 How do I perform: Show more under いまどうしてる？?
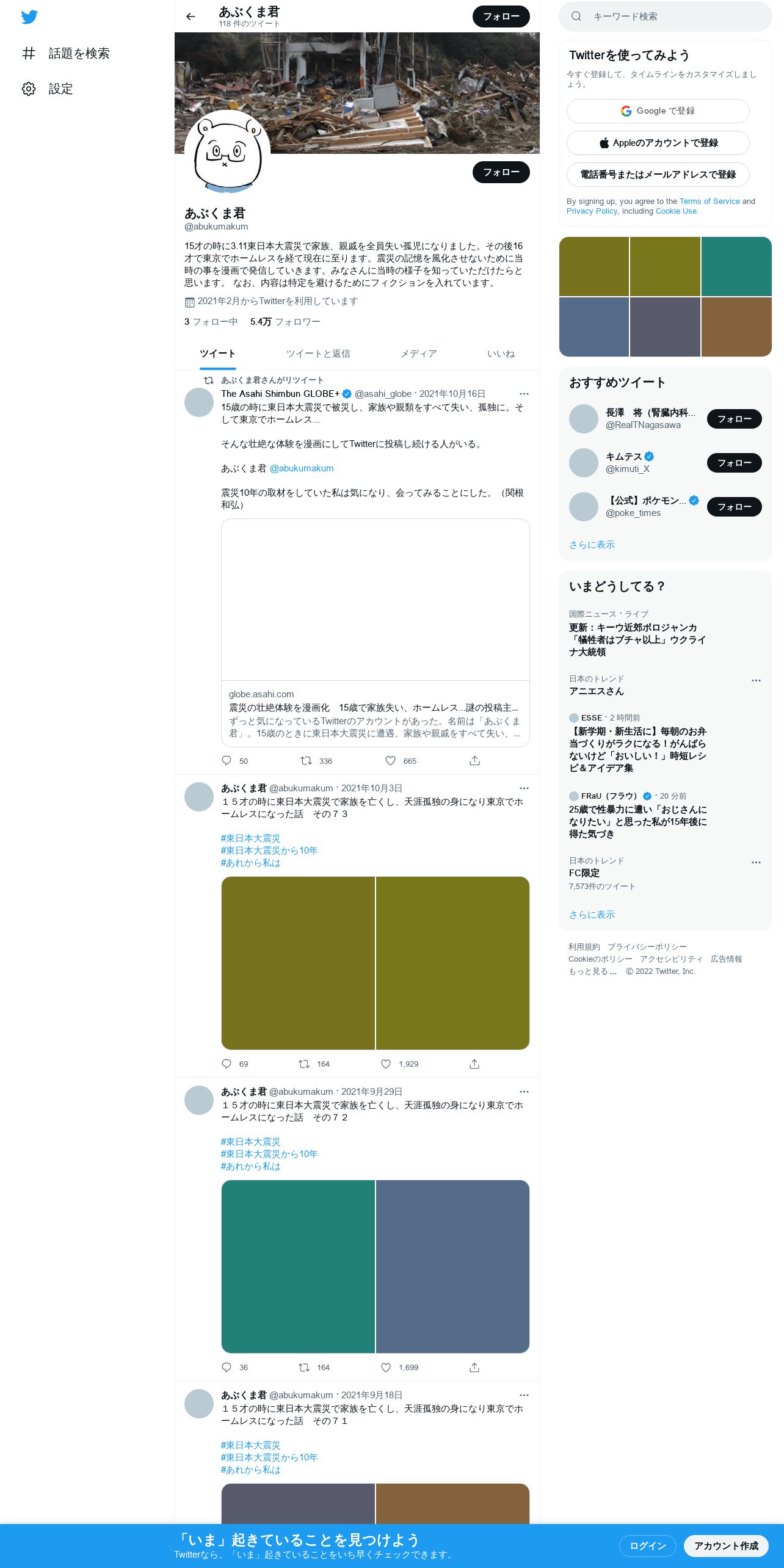coord(592,915)
